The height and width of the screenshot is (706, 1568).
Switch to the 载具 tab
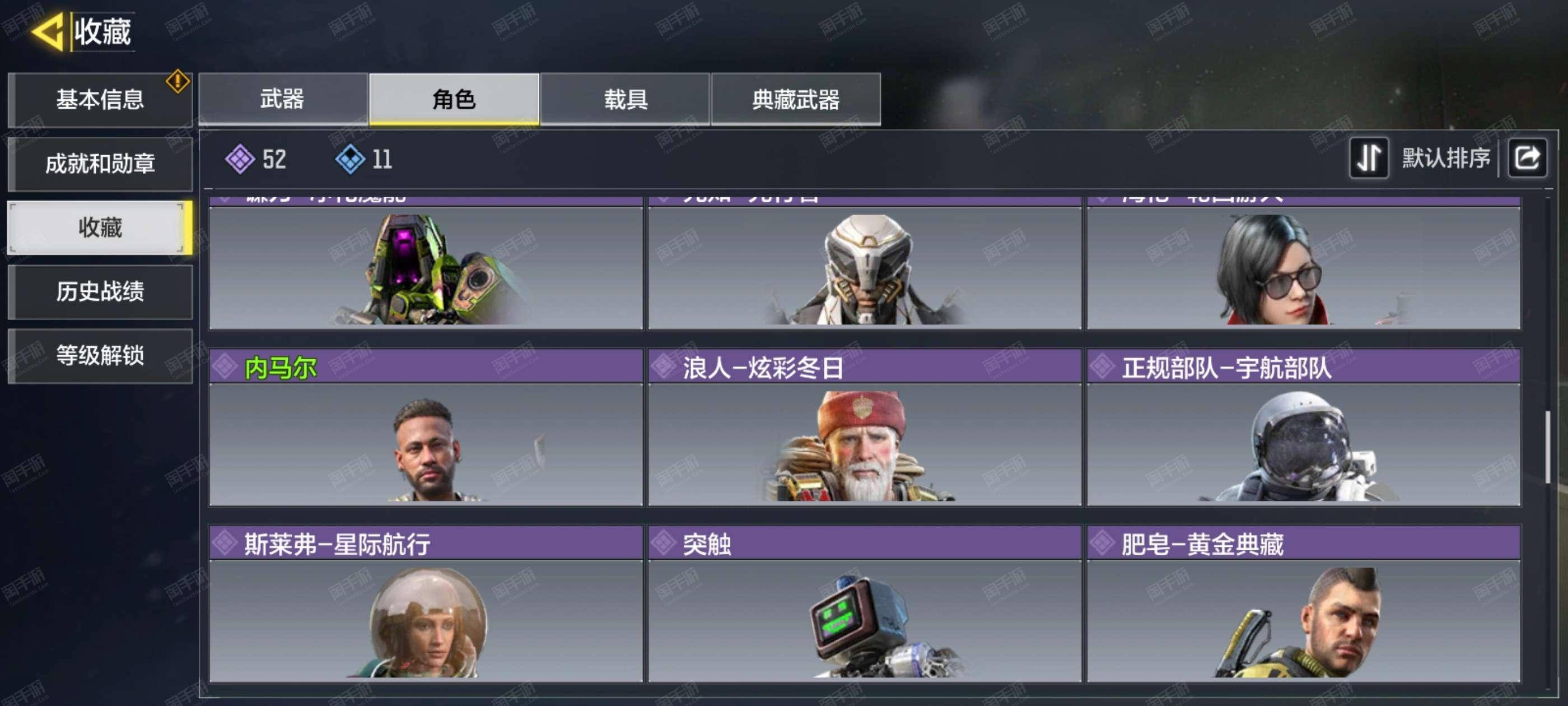[x=625, y=99]
